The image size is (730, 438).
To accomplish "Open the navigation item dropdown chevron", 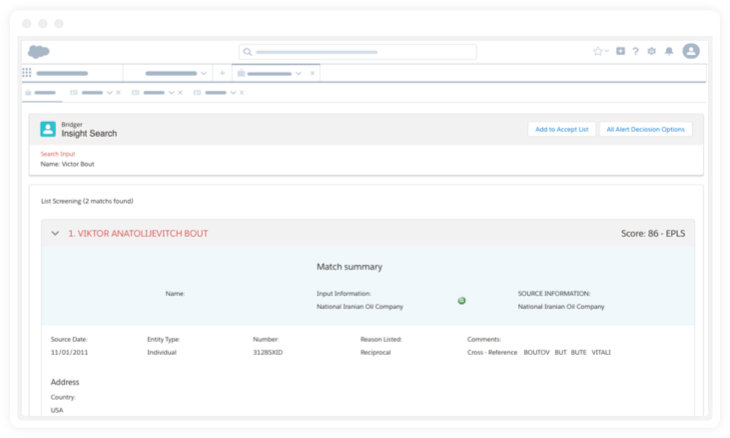I will 203,74.
